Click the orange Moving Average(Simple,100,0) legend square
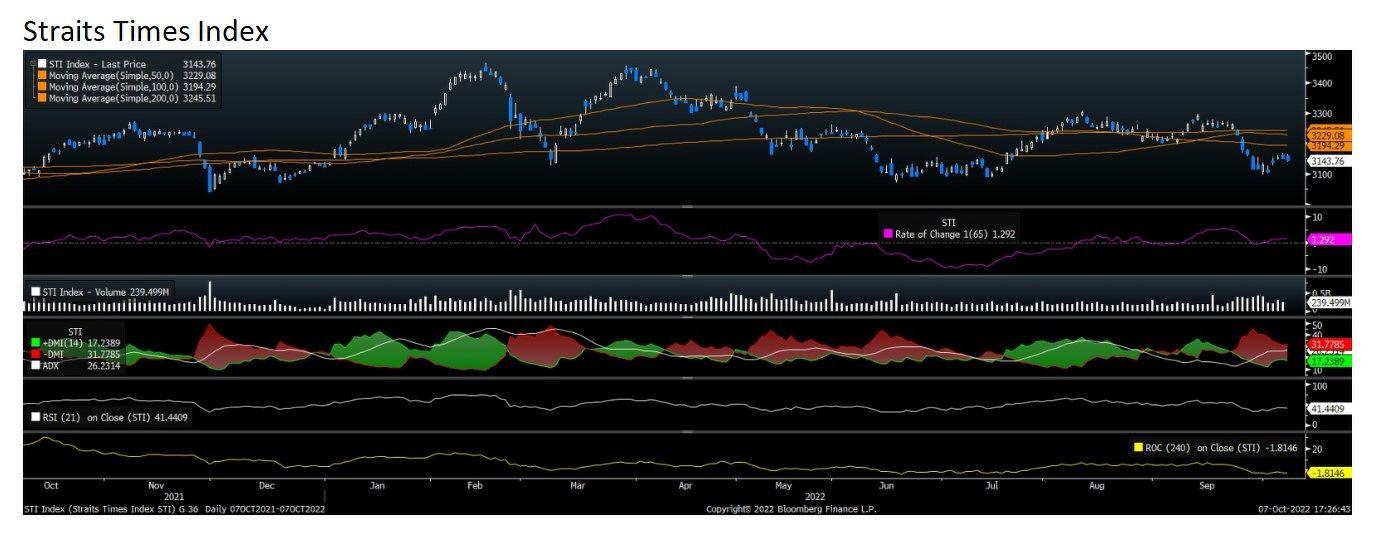The height and width of the screenshot is (541, 1377). pos(42,87)
